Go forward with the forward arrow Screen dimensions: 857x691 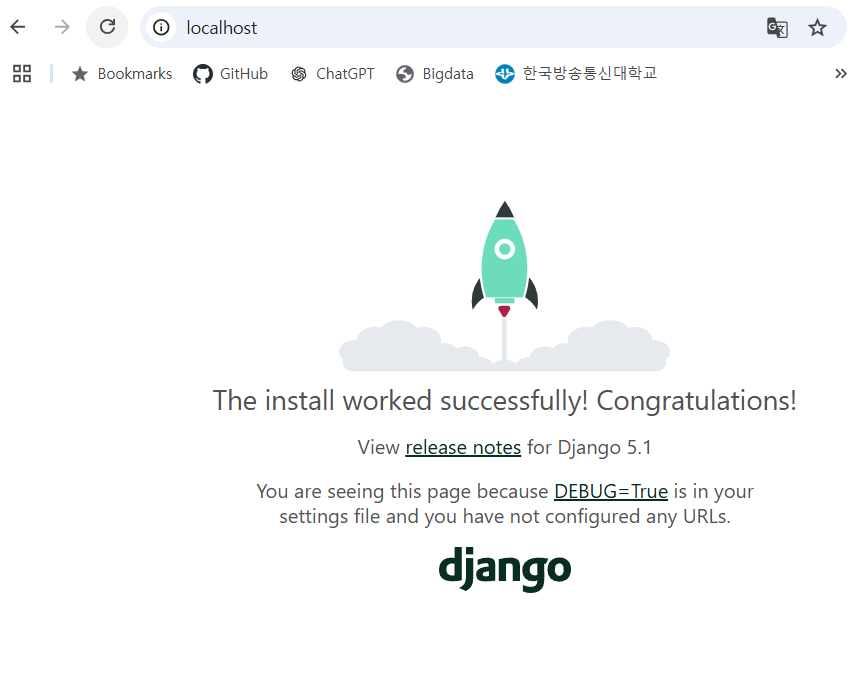(62, 27)
